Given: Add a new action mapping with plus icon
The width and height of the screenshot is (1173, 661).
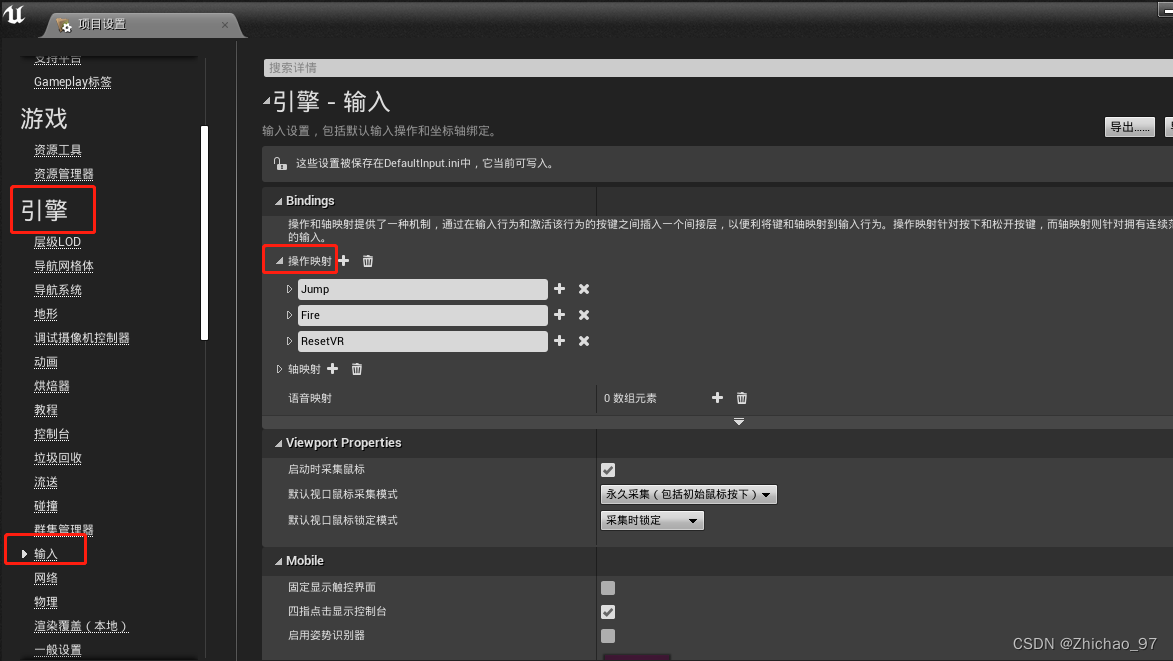Looking at the screenshot, I should coord(344,261).
